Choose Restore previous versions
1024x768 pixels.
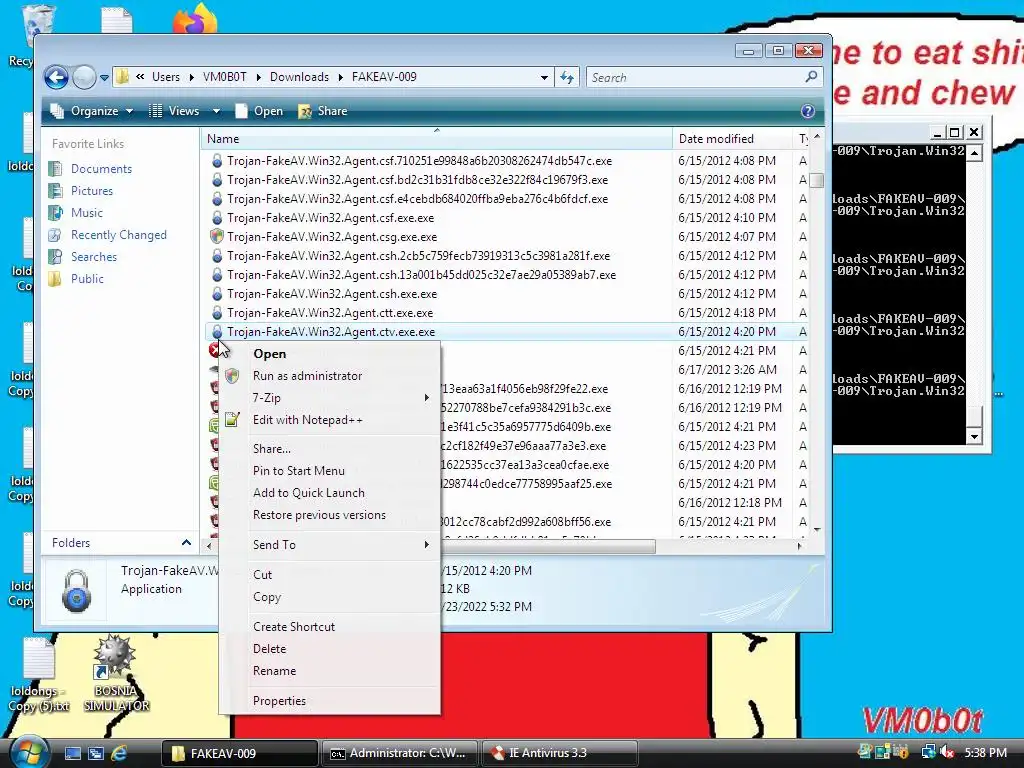[x=330, y=515]
